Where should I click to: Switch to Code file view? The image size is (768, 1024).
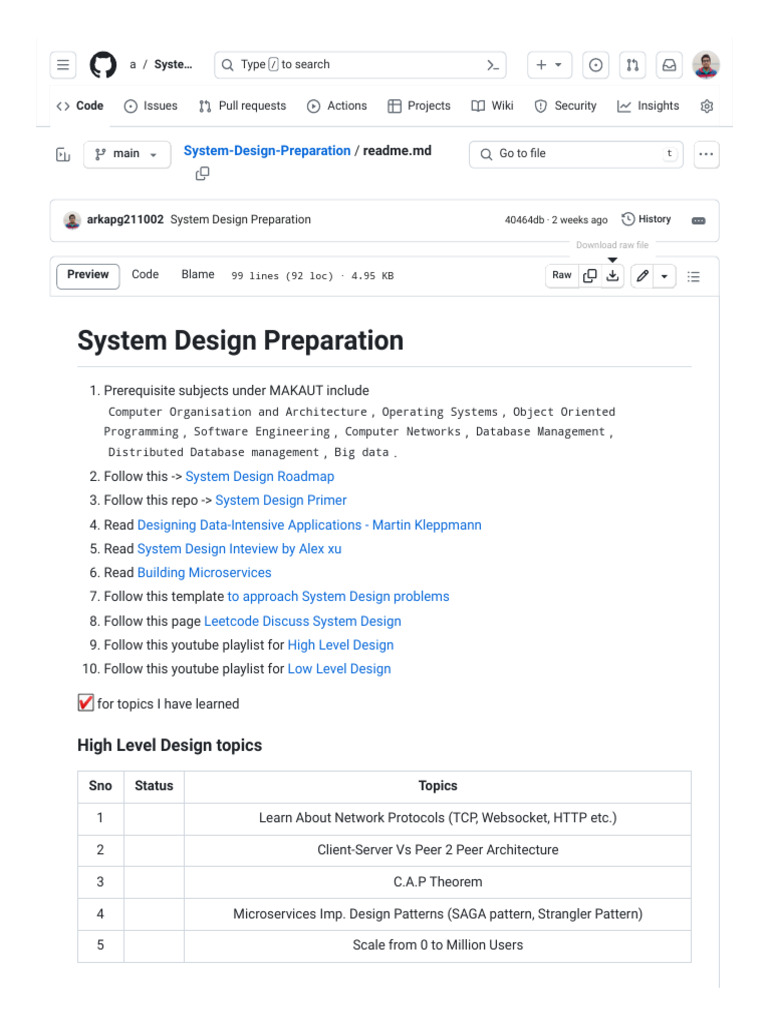(x=145, y=275)
